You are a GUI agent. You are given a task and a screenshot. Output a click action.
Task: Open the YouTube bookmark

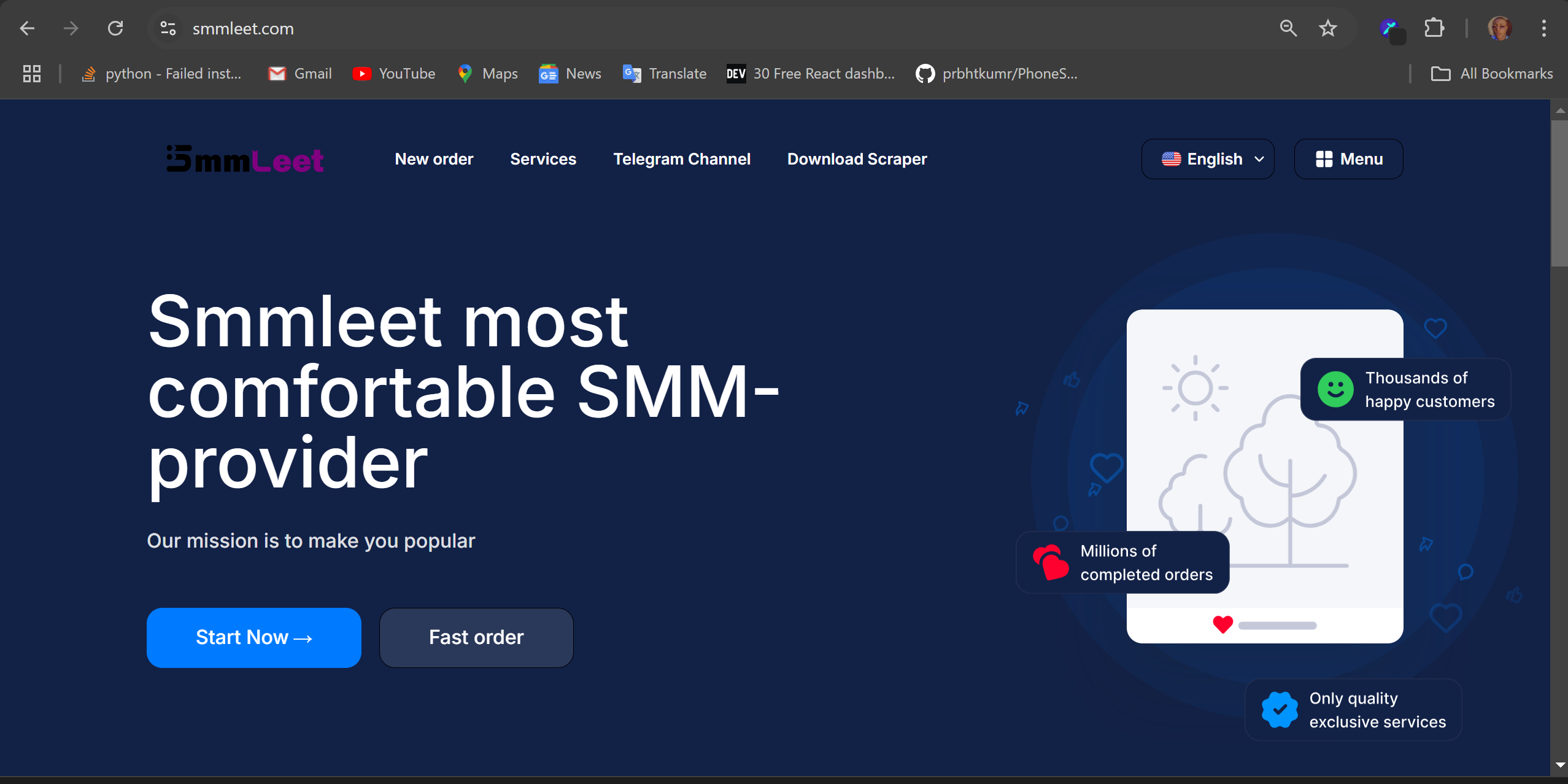click(394, 74)
